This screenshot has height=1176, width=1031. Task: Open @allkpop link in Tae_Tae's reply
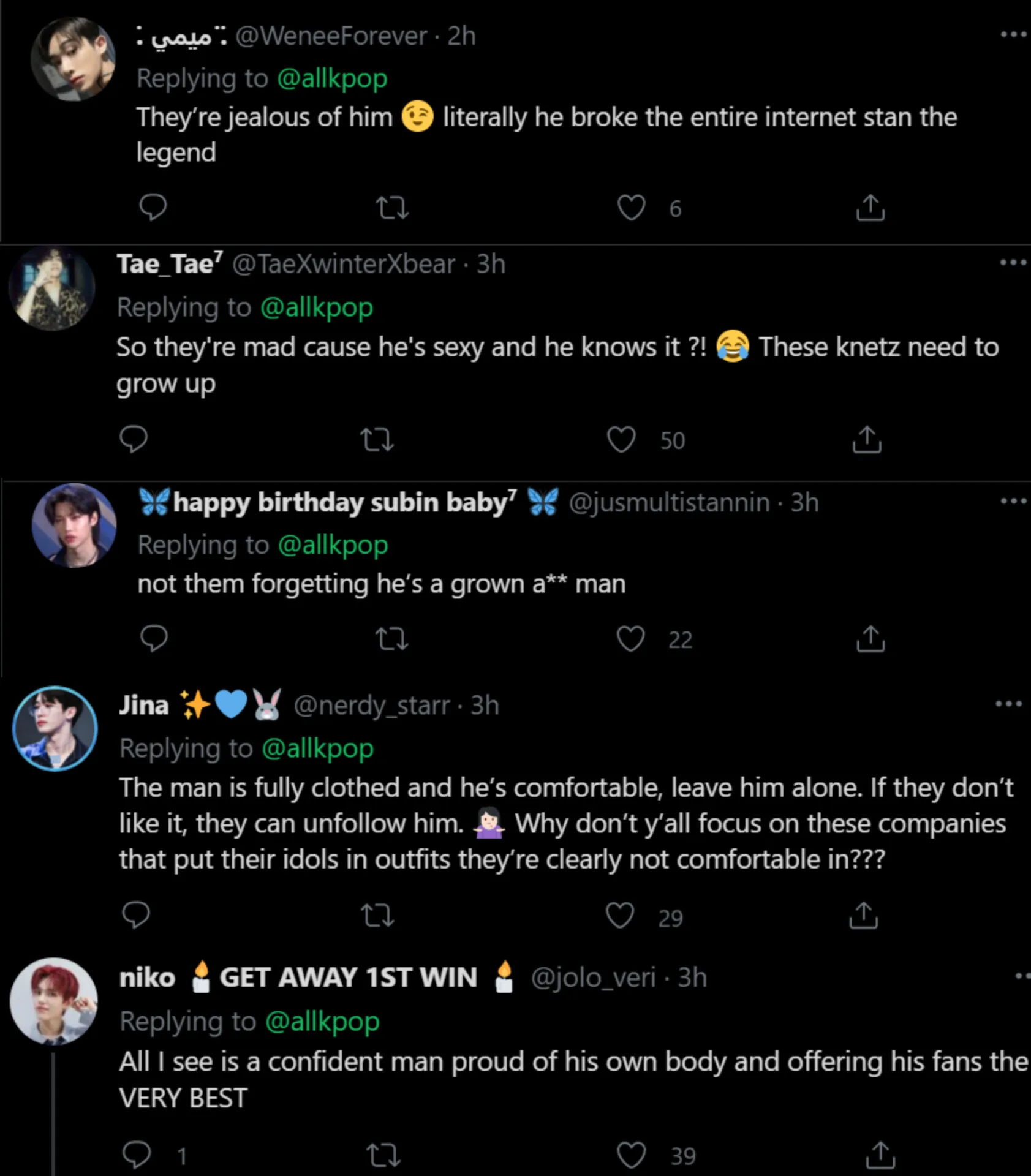(316, 307)
